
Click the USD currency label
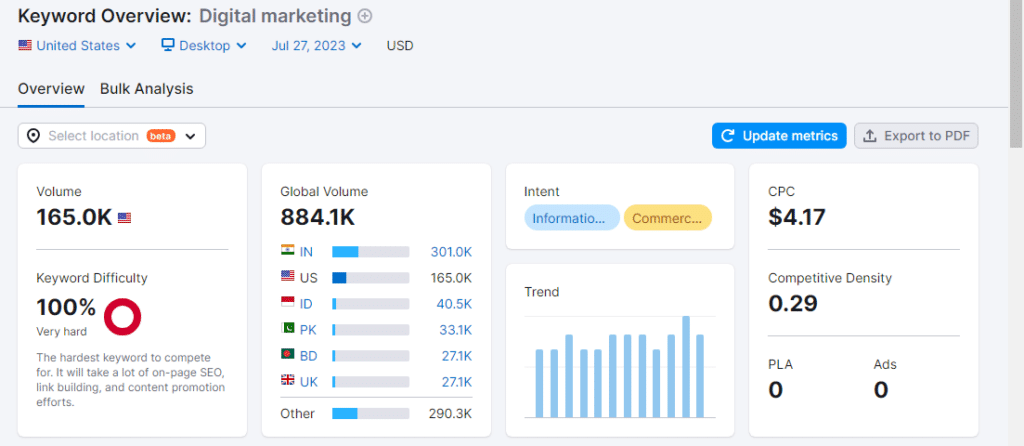tap(400, 46)
